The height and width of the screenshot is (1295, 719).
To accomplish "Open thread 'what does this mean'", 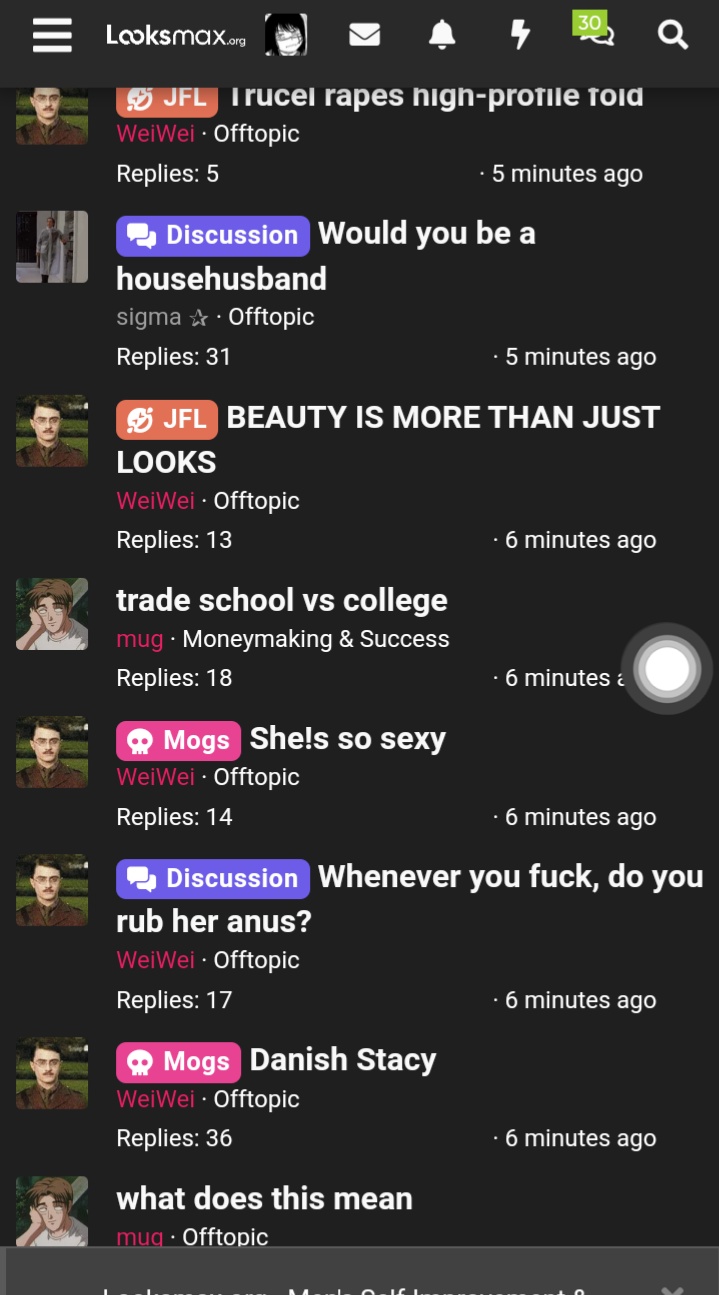I will coord(264,1198).
